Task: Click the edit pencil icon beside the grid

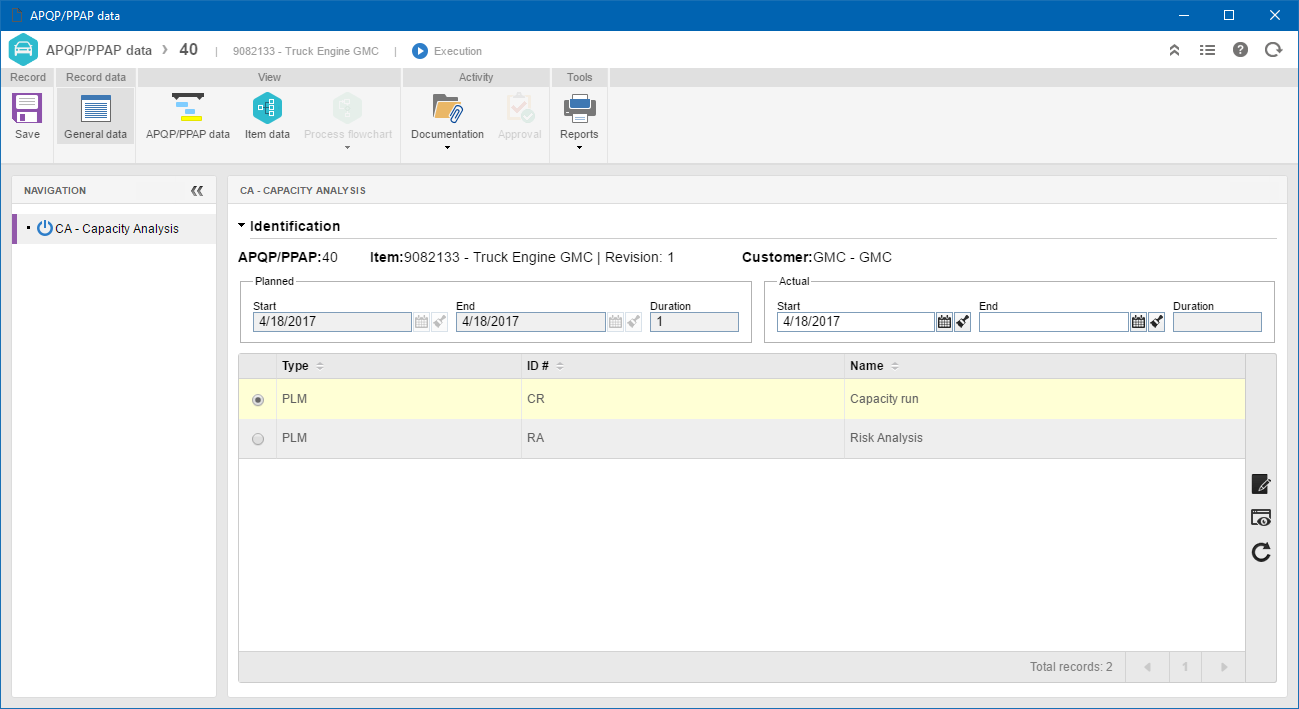Action: (x=1261, y=484)
